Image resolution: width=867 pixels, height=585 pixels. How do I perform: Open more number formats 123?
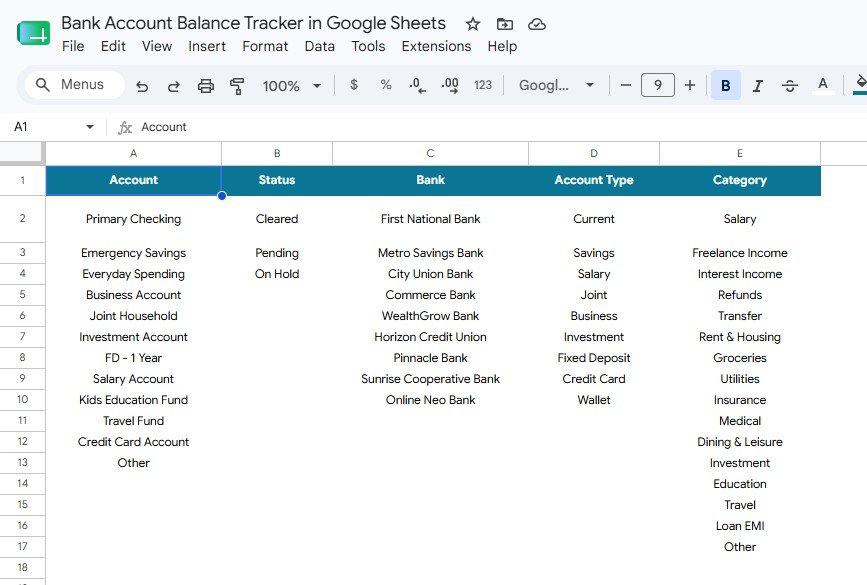click(483, 85)
